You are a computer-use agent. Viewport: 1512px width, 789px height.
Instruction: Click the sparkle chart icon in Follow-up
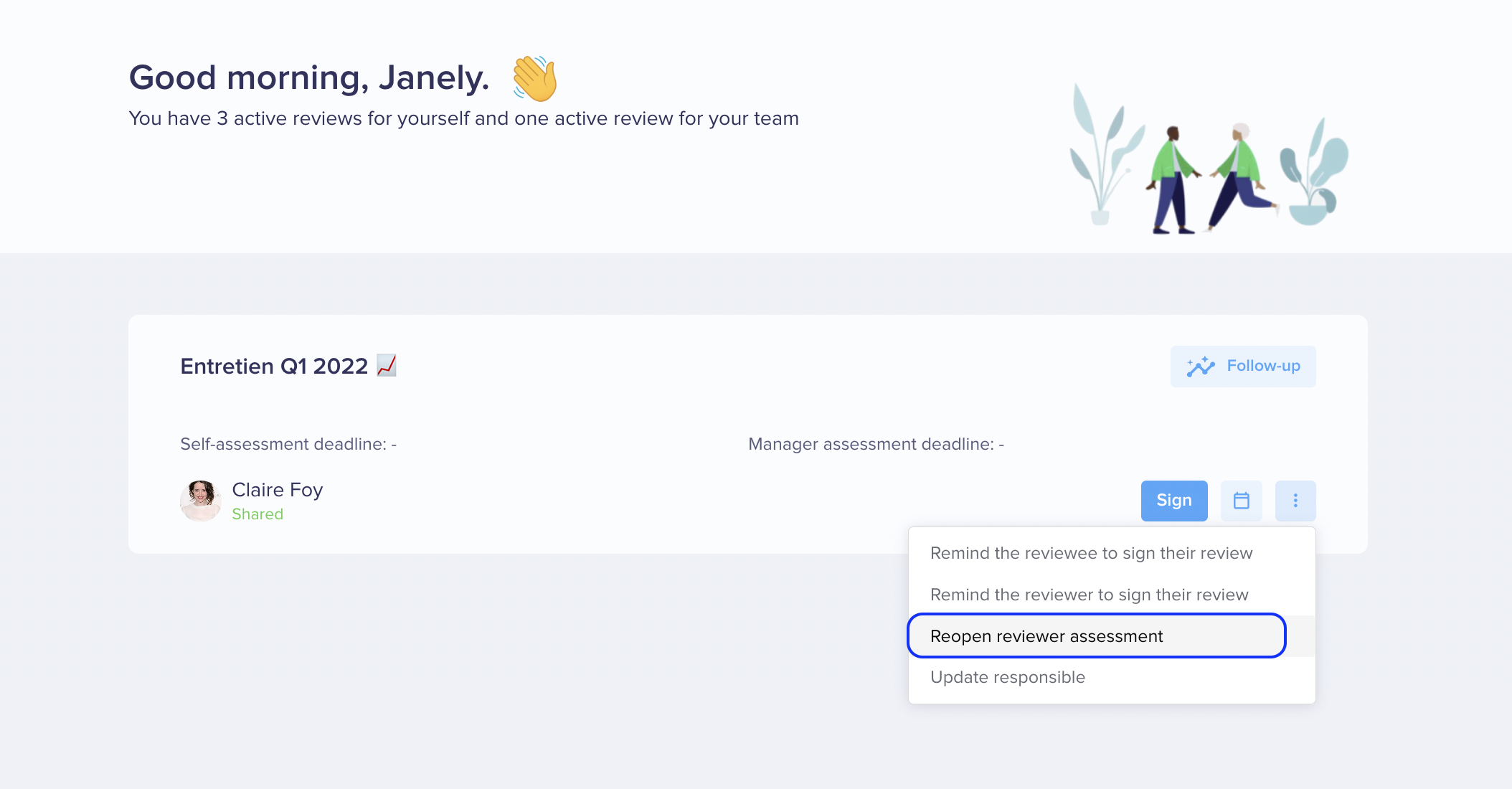click(x=1201, y=367)
